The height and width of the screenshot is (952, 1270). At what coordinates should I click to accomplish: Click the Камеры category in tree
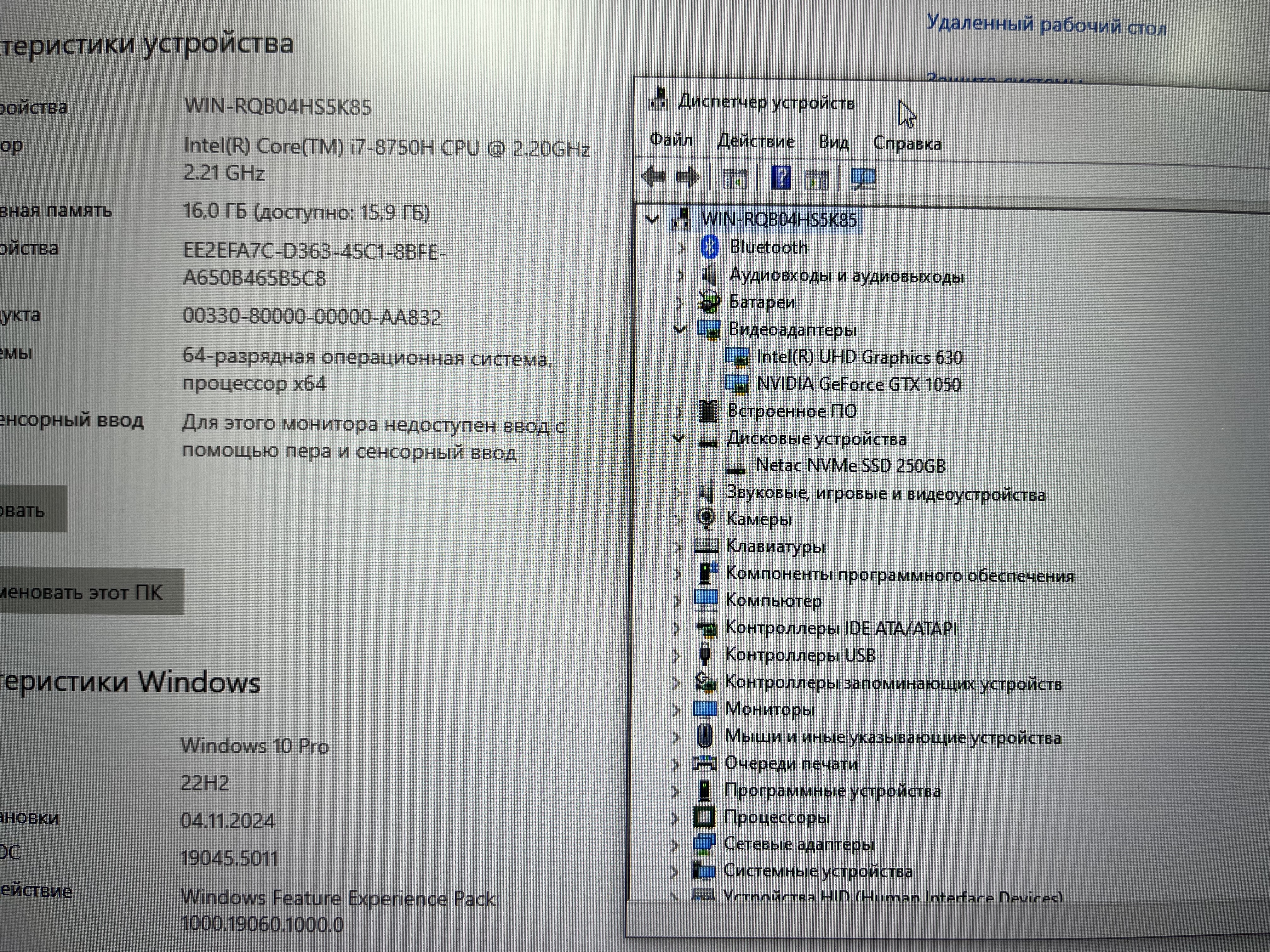[x=758, y=519]
